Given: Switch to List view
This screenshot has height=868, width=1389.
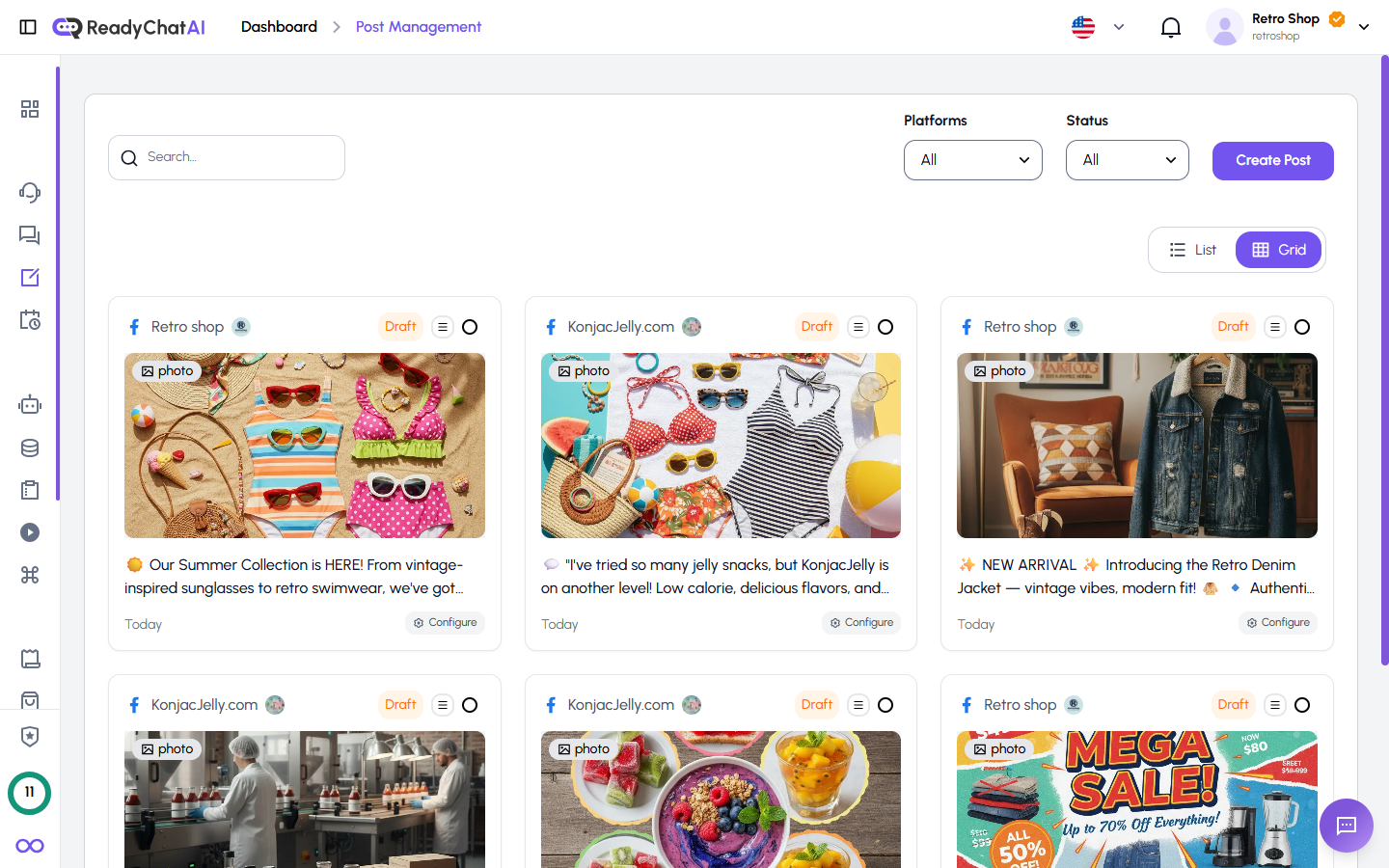Looking at the screenshot, I should pos(1192,249).
